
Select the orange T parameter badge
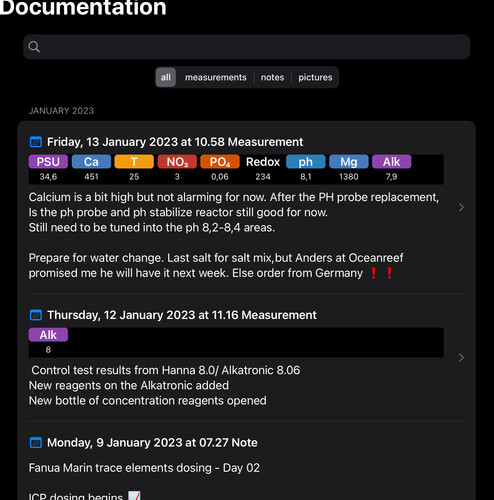[134, 162]
